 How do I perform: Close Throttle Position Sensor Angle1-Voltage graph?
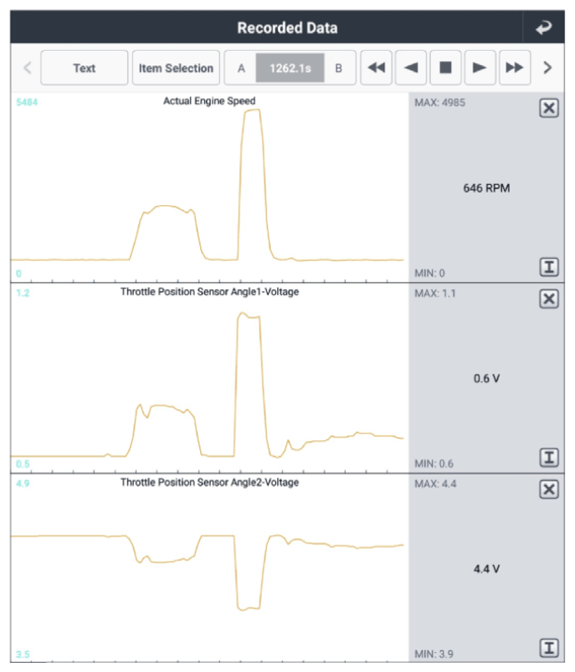[549, 299]
